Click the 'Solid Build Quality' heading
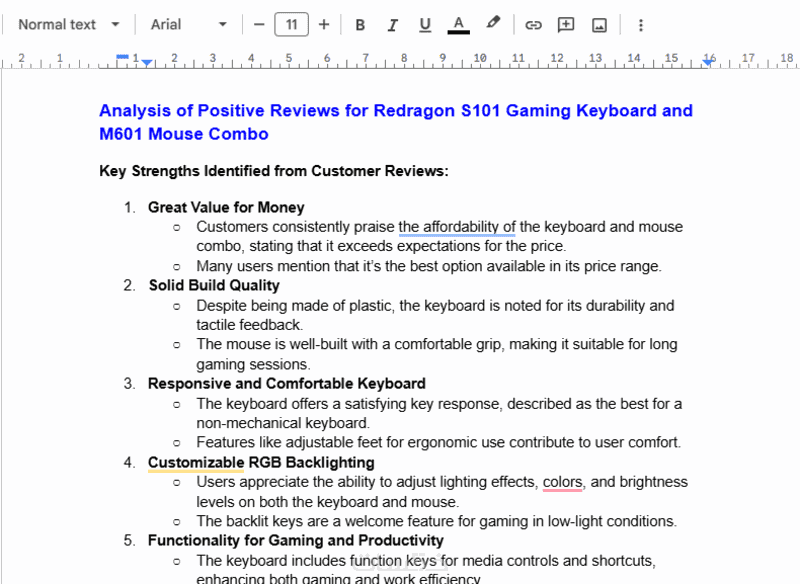This screenshot has height=584, width=800. point(214,285)
